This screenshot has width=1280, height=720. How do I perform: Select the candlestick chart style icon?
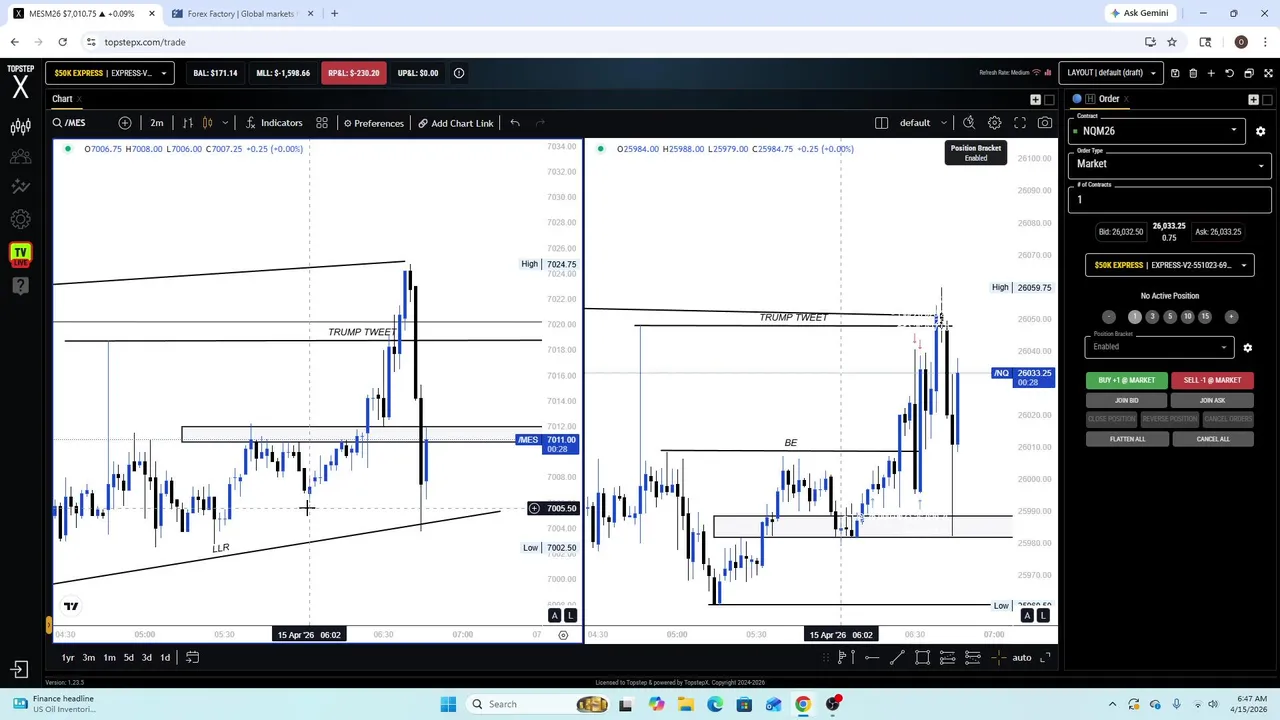[207, 123]
